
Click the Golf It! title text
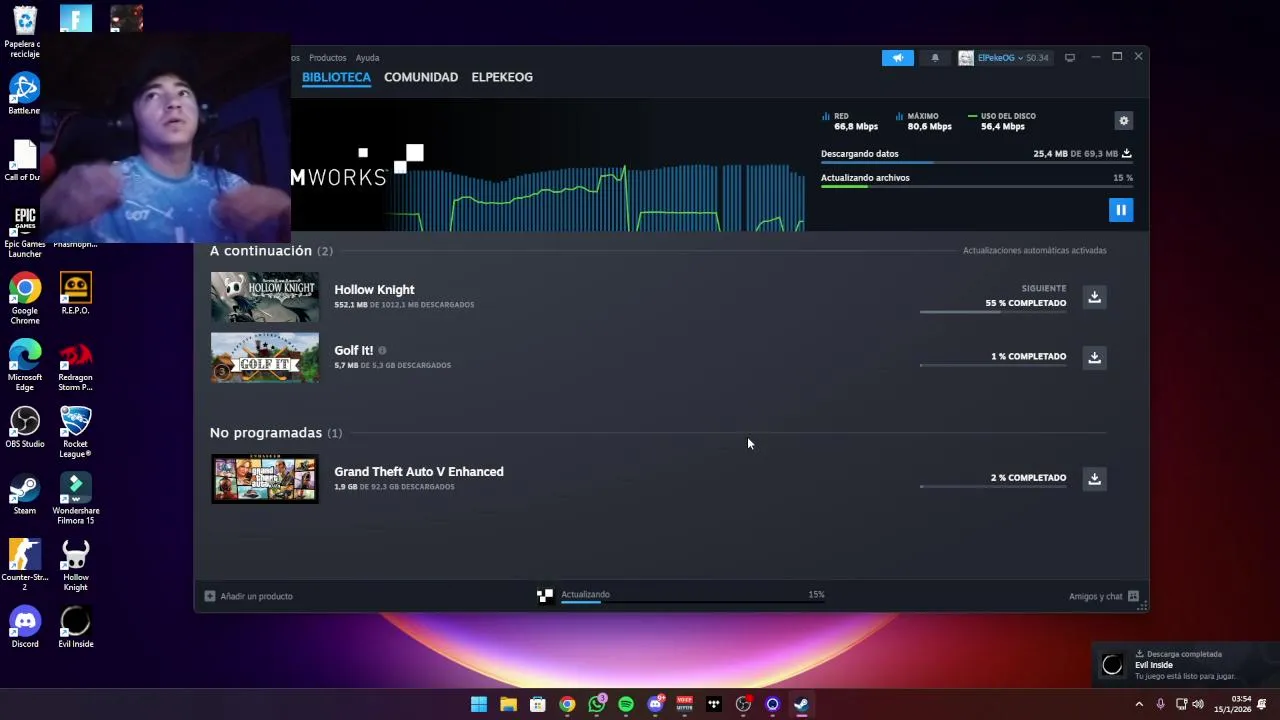pyautogui.click(x=353, y=351)
